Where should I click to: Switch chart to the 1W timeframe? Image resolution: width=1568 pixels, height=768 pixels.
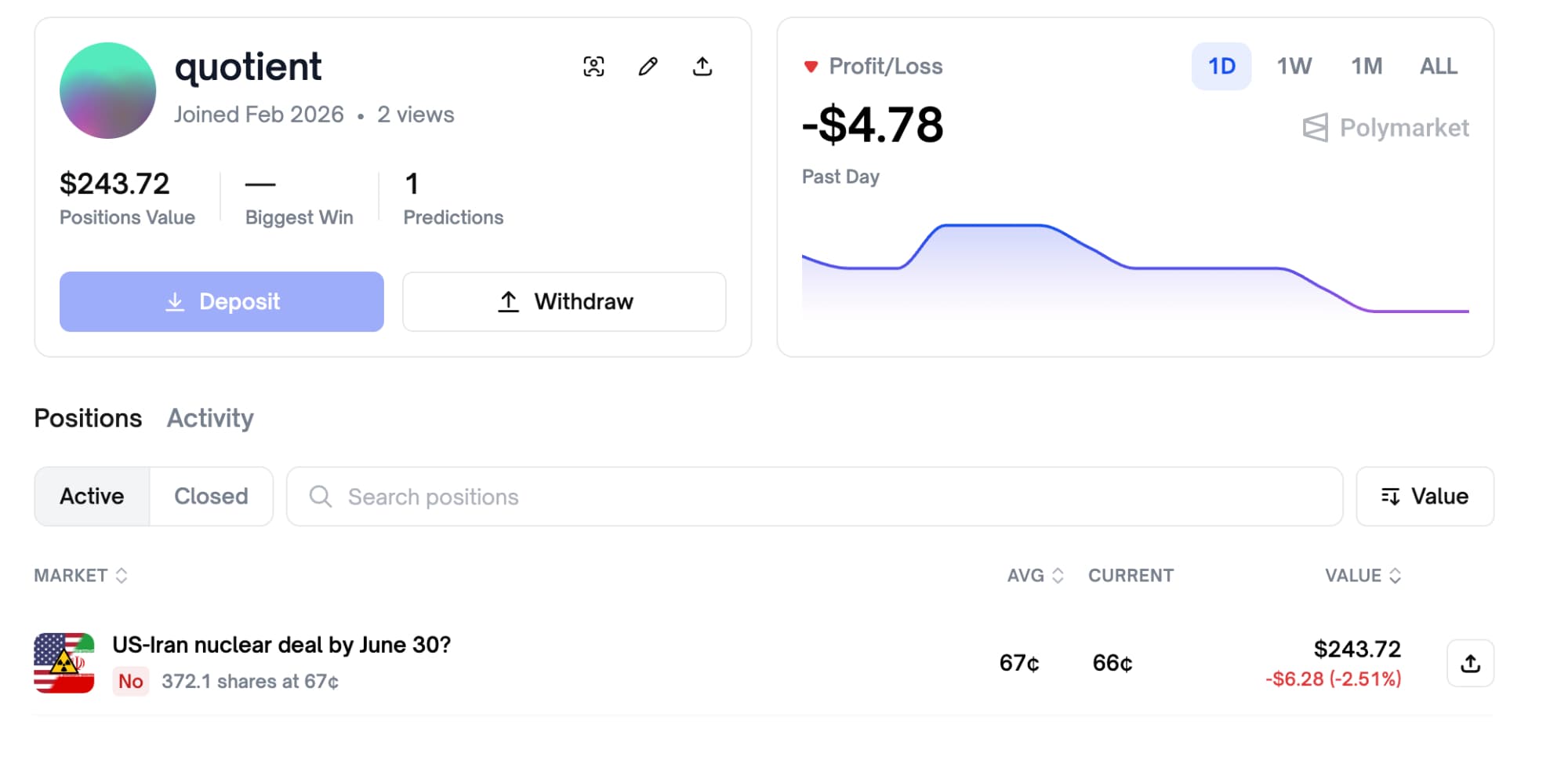click(x=1294, y=67)
